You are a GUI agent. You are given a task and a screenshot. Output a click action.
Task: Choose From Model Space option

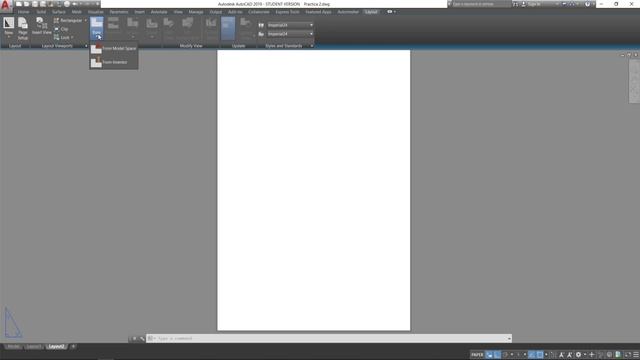(x=114, y=49)
